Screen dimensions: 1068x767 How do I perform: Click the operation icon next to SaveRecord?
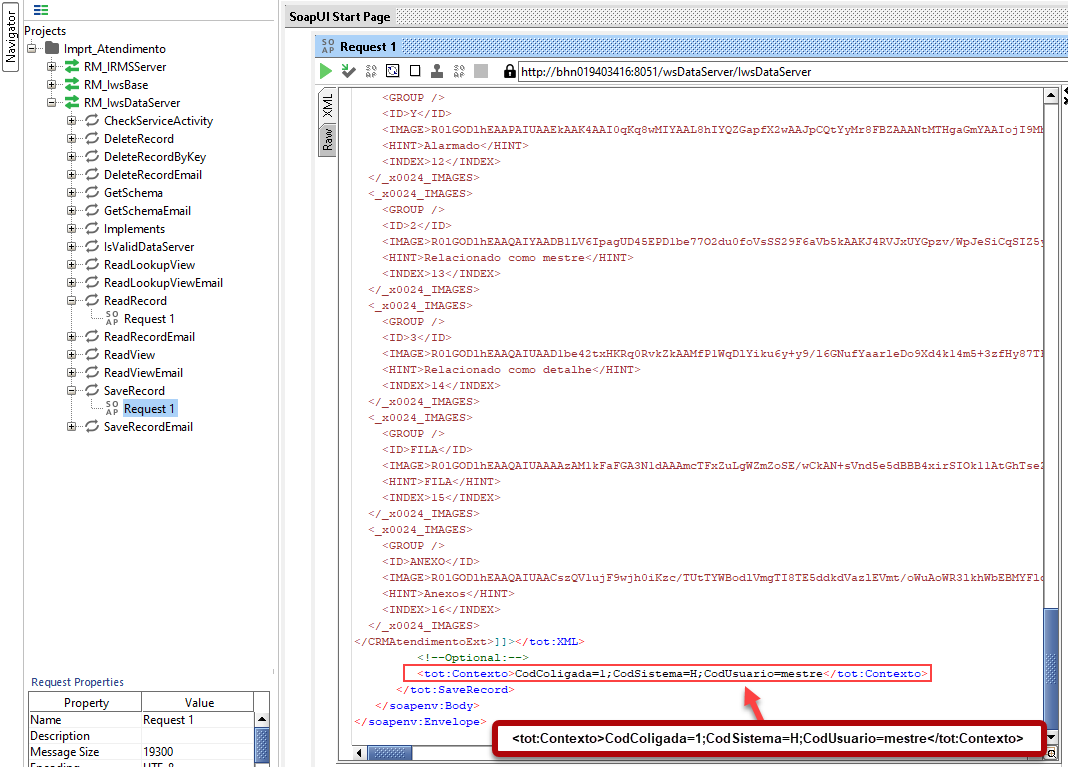[92, 390]
